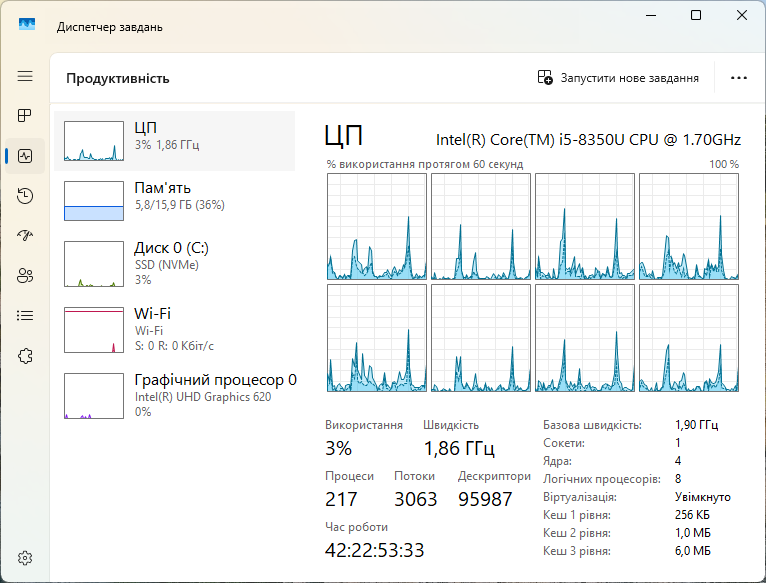The width and height of the screenshot is (766, 583).
Task: Click the last logical processor graph
Action: click(x=689, y=338)
